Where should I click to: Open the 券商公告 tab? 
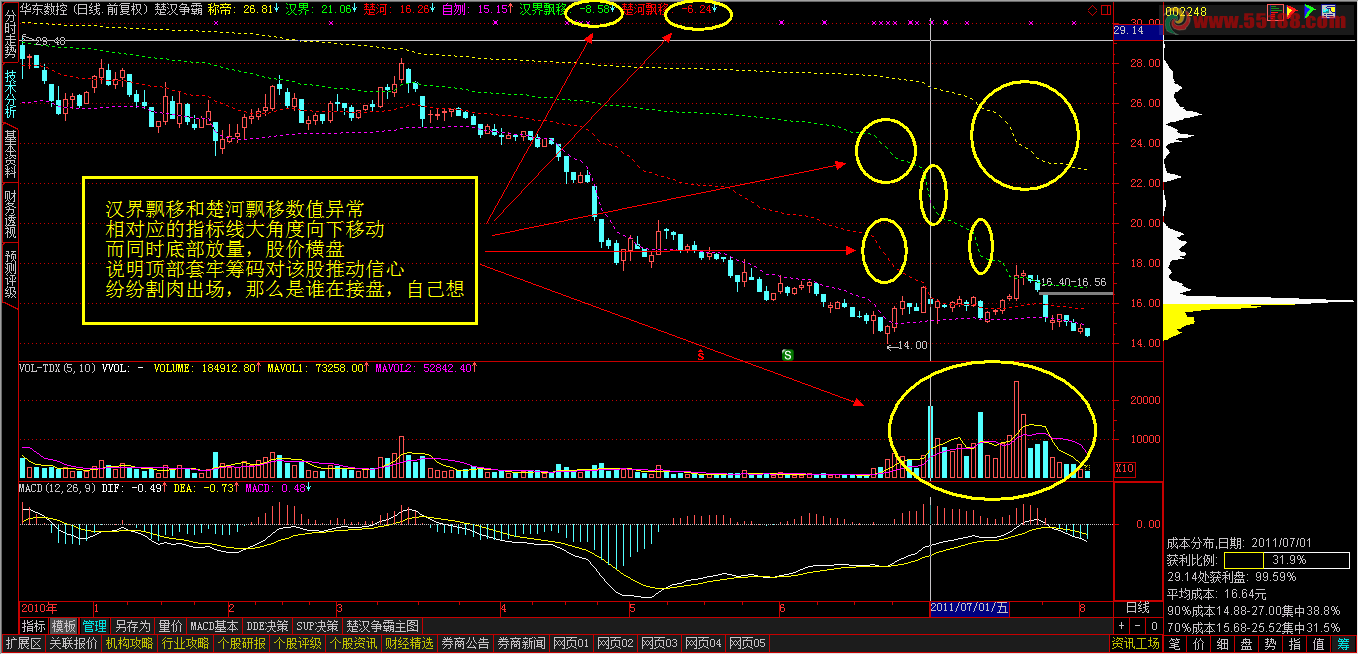(466, 644)
